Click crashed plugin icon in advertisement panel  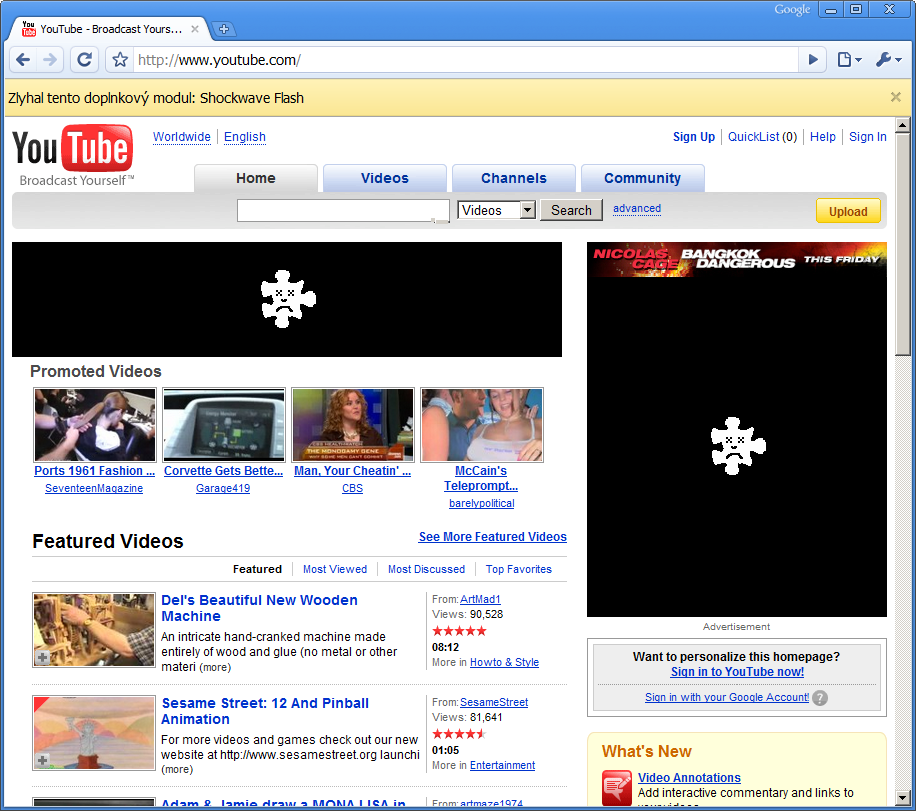pos(737,445)
